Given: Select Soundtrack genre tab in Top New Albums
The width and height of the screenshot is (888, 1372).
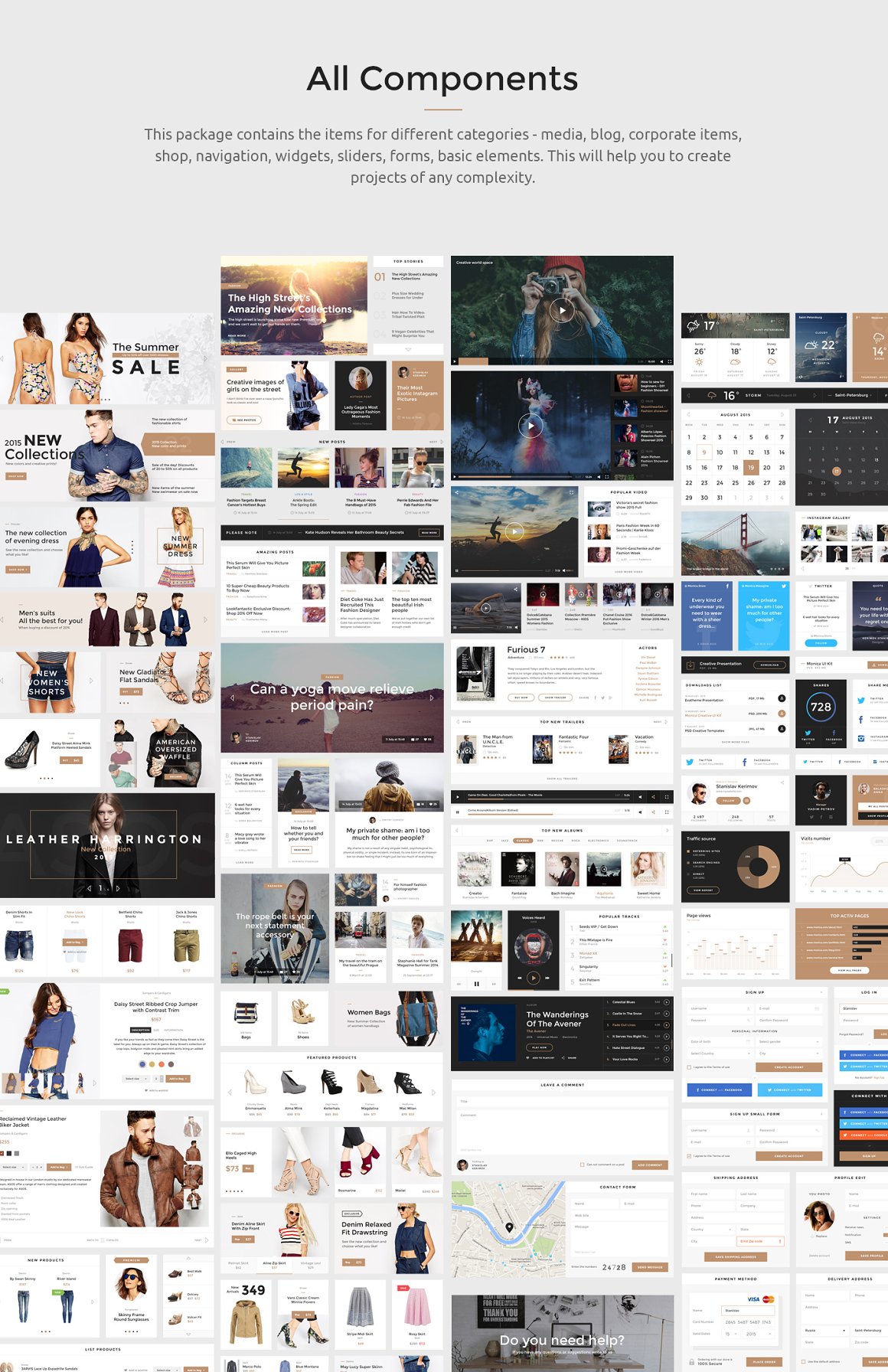Looking at the screenshot, I should click(x=627, y=841).
